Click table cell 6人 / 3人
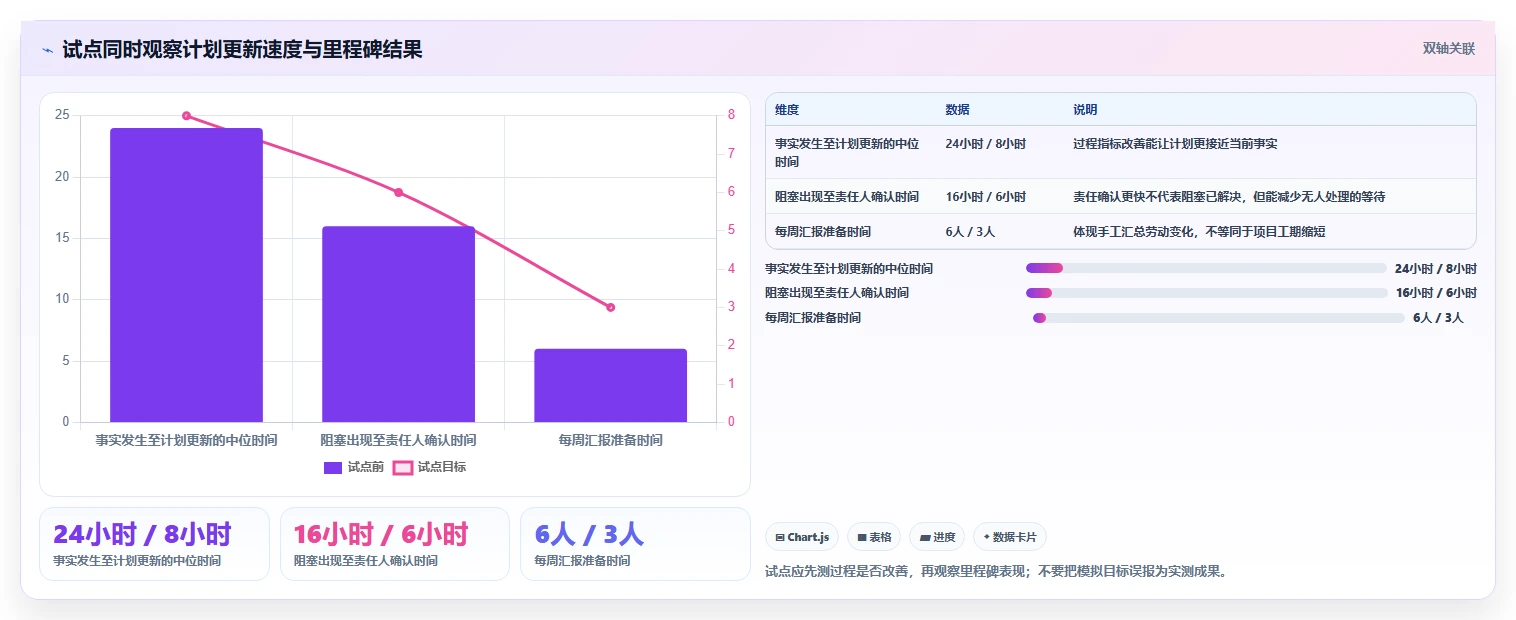1516x620 pixels. tap(970, 232)
